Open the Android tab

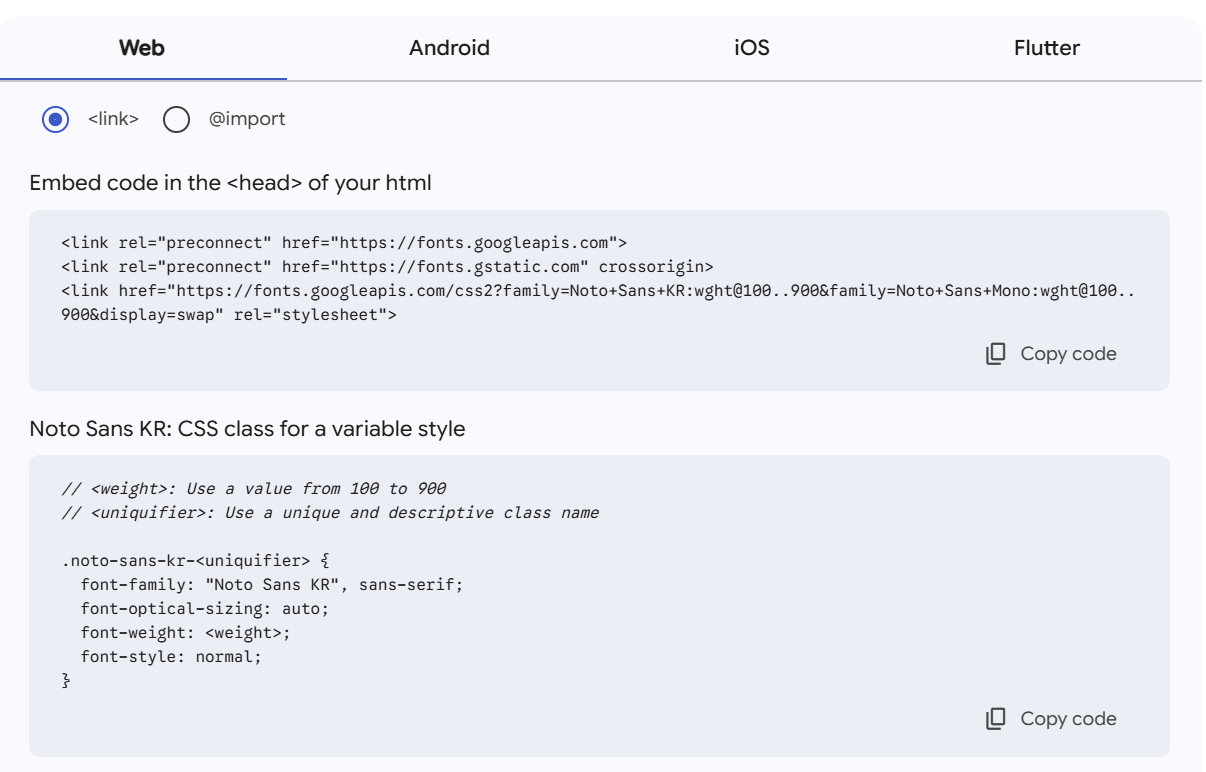[449, 48]
